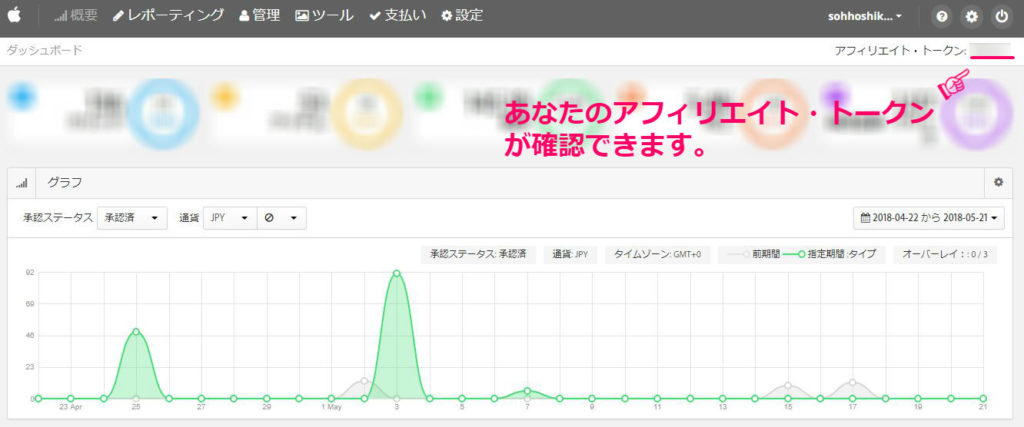Click the ダッシュボード breadcrumb text
Viewport: 1024px width, 427px height.
[44, 50]
